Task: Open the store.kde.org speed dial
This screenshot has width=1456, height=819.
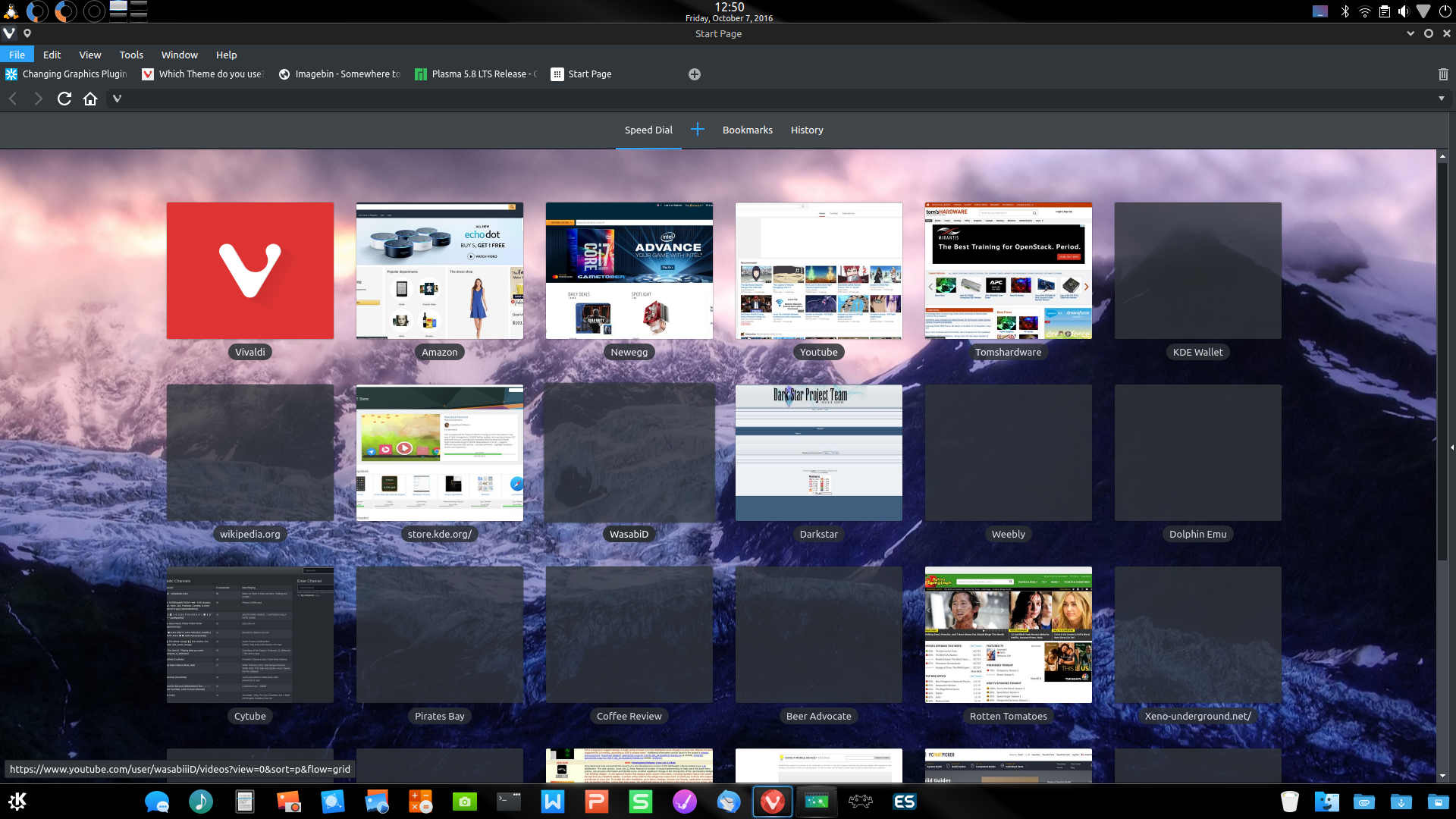Action: pyautogui.click(x=440, y=453)
